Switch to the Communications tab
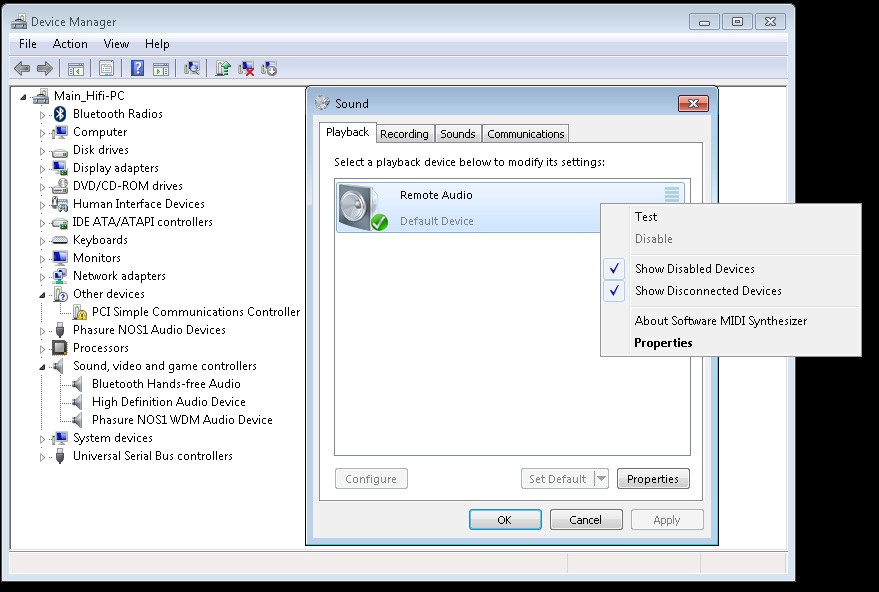This screenshot has width=879, height=592. (x=525, y=134)
